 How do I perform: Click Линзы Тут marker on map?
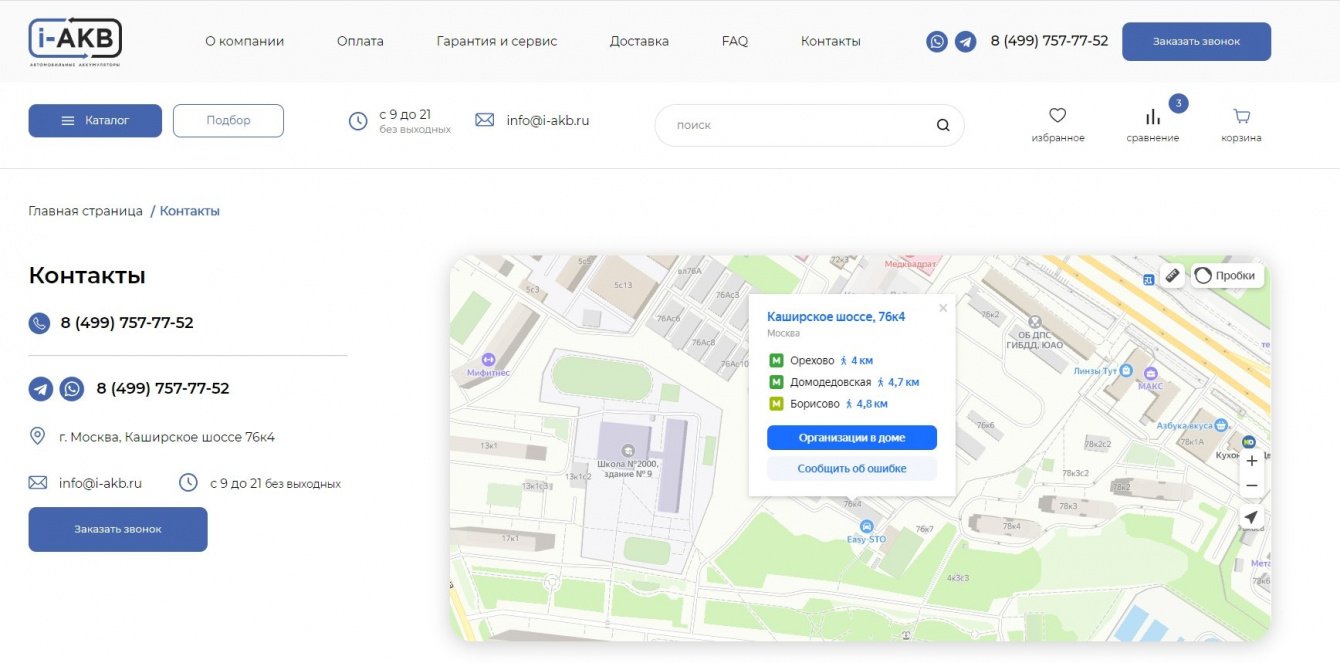(x=1127, y=370)
